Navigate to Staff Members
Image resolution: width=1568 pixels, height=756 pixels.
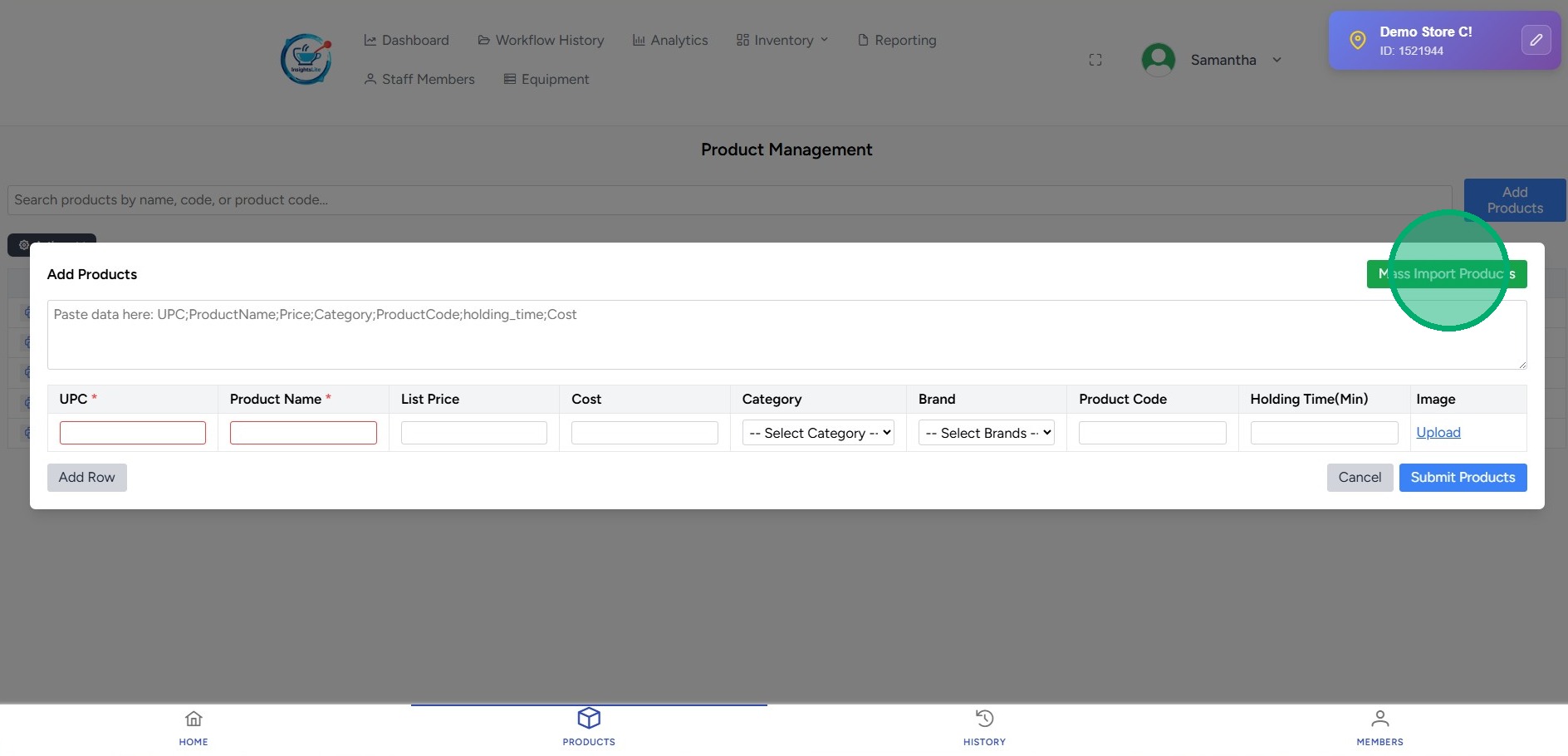tap(419, 79)
